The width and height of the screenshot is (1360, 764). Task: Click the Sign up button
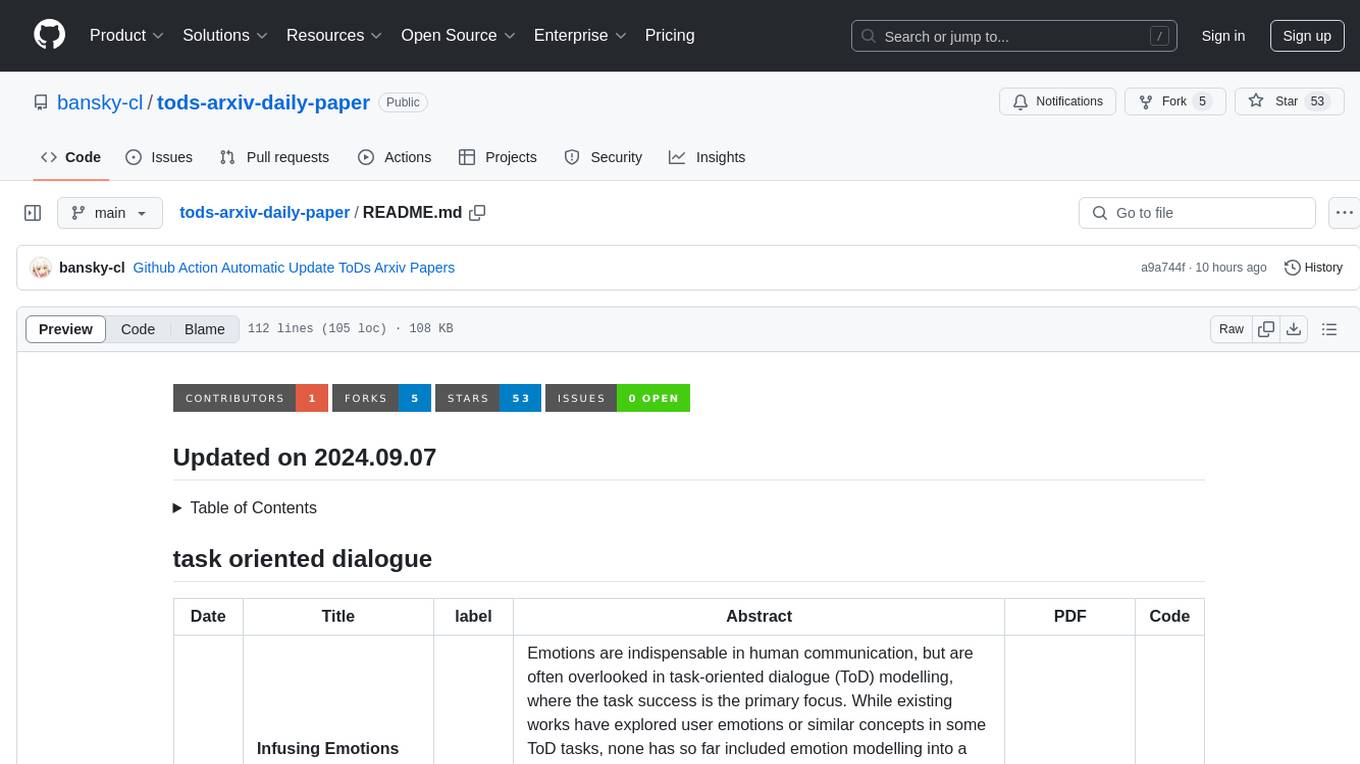click(x=1307, y=36)
